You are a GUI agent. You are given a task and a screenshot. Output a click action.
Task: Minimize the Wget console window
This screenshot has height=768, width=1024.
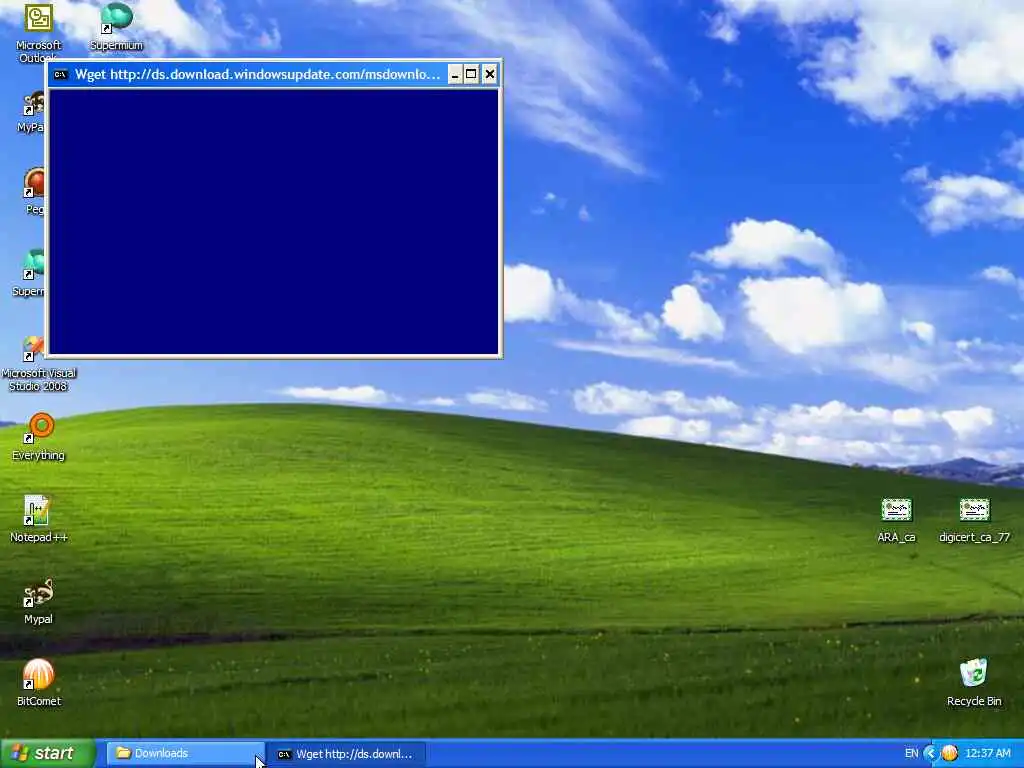(455, 74)
